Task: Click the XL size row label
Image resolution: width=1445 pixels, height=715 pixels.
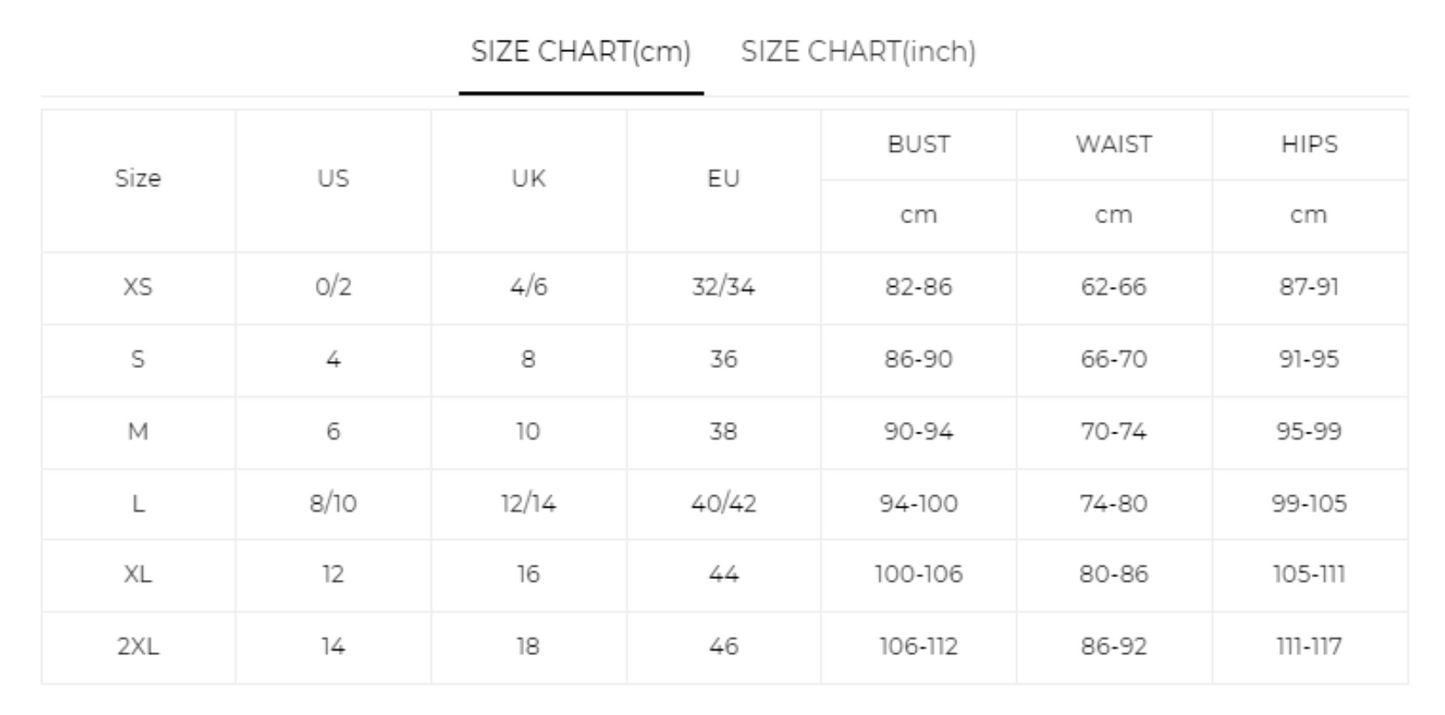Action: click(138, 576)
